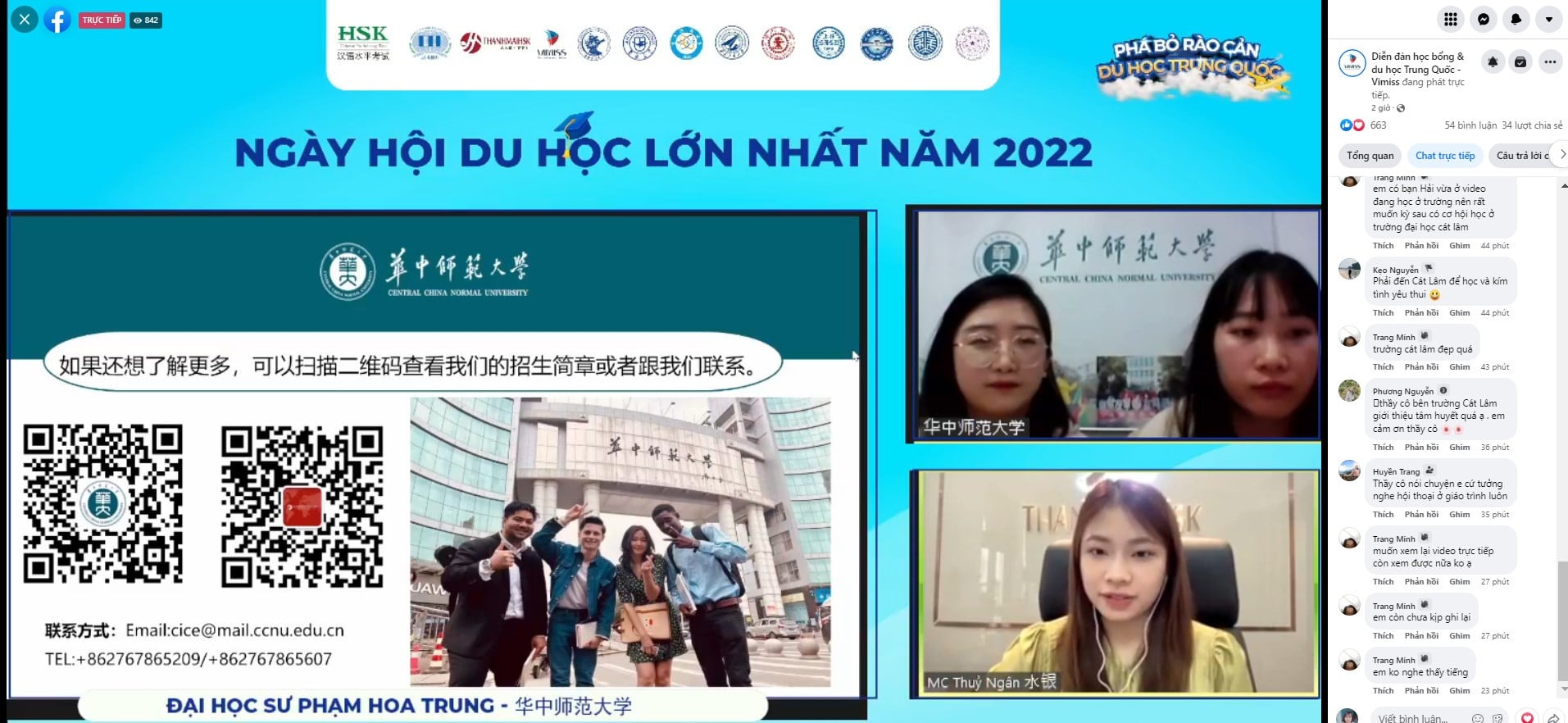The width and height of the screenshot is (1568, 723).
Task: Click avatar beside 'em ko nghe thấy tiếng' comment
Action: pos(1349,659)
